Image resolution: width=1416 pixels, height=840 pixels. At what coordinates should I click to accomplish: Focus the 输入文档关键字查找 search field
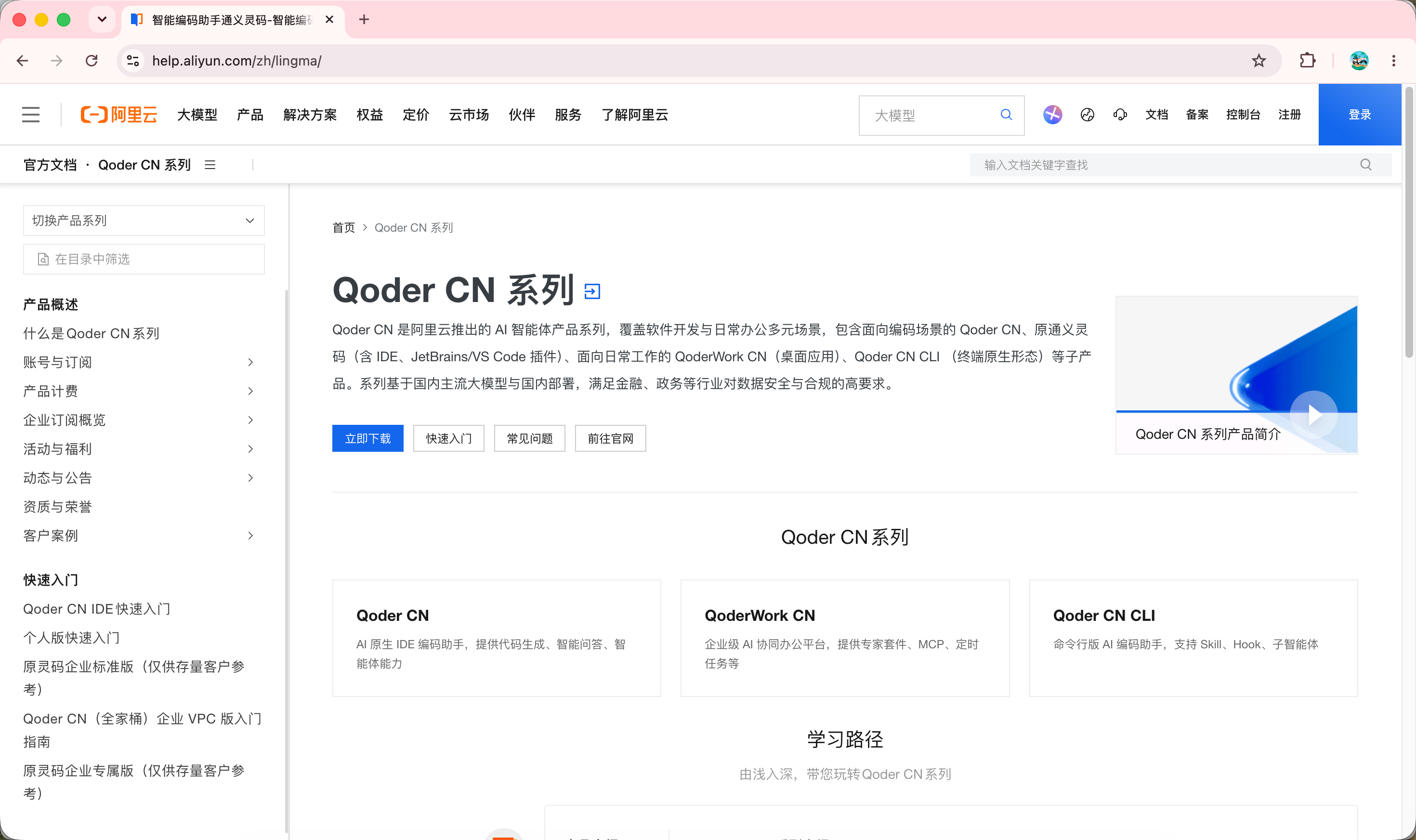coord(1180,165)
